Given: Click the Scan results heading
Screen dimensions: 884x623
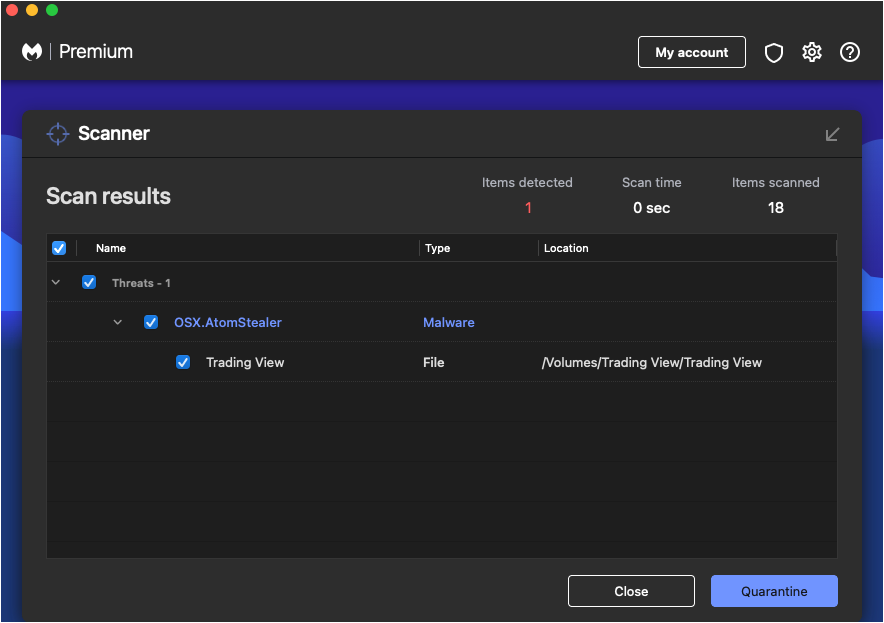Looking at the screenshot, I should pos(108,196).
